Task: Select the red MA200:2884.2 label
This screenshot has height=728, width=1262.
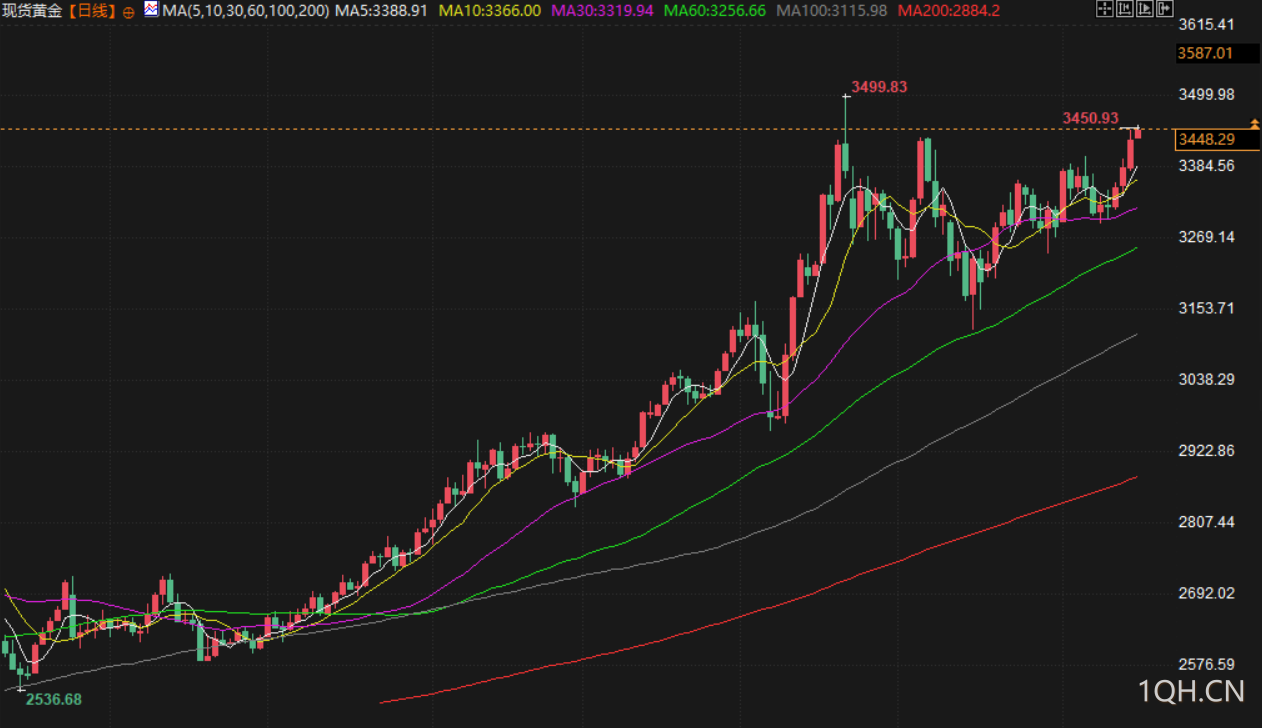Action: click(x=947, y=11)
